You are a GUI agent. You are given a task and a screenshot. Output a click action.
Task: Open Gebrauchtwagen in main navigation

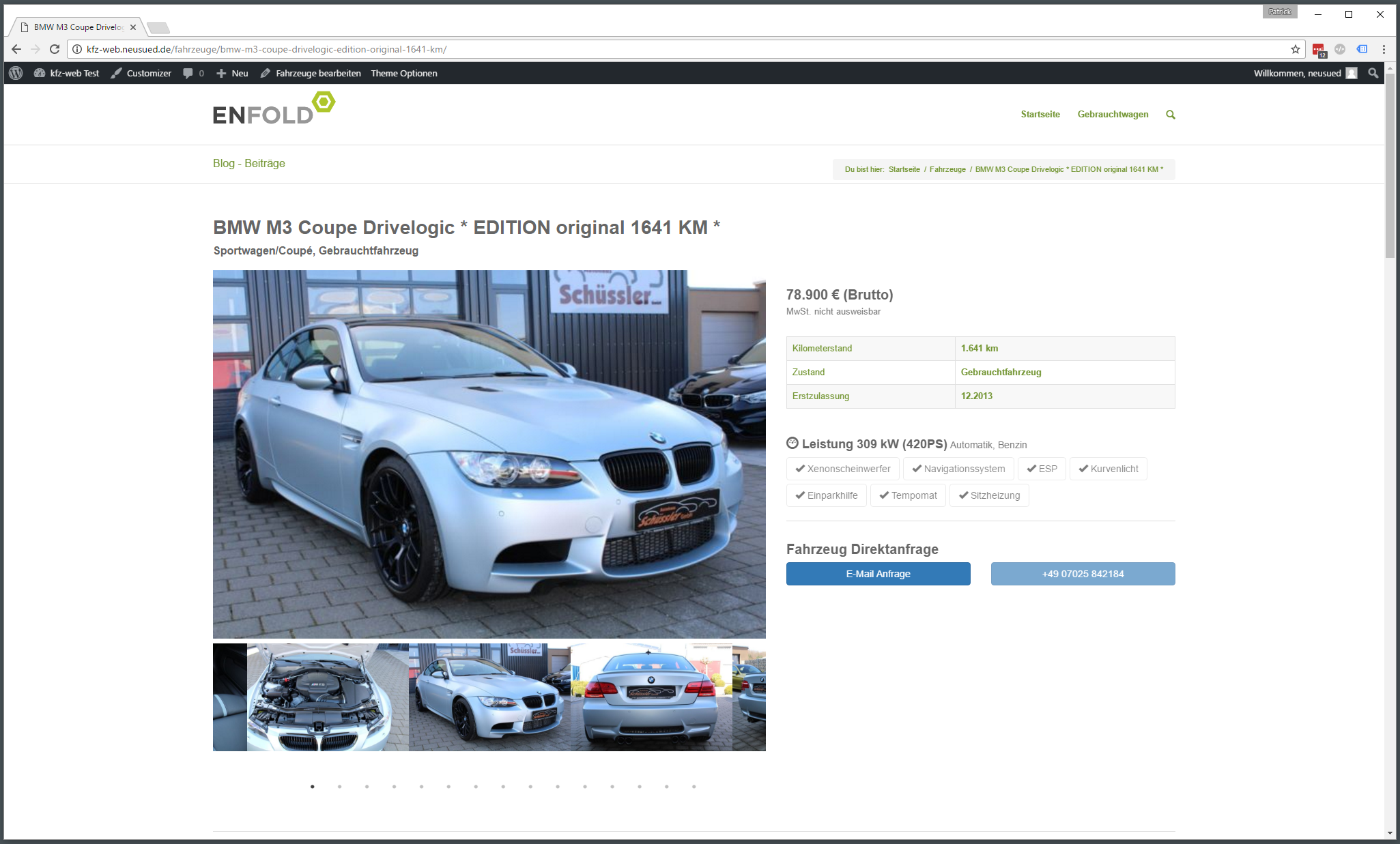1113,115
